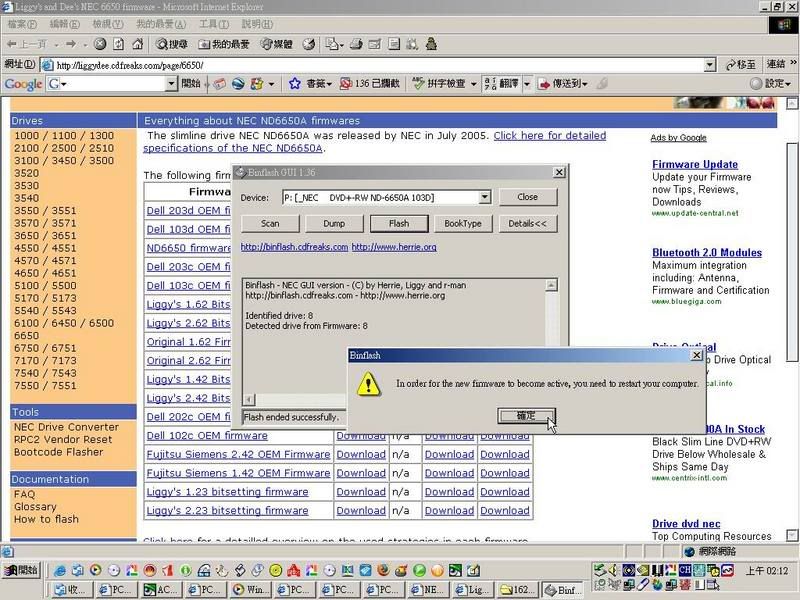Open the 3550 / 3551 drive link
Viewport: 800px width, 600px height.
pos(45,211)
